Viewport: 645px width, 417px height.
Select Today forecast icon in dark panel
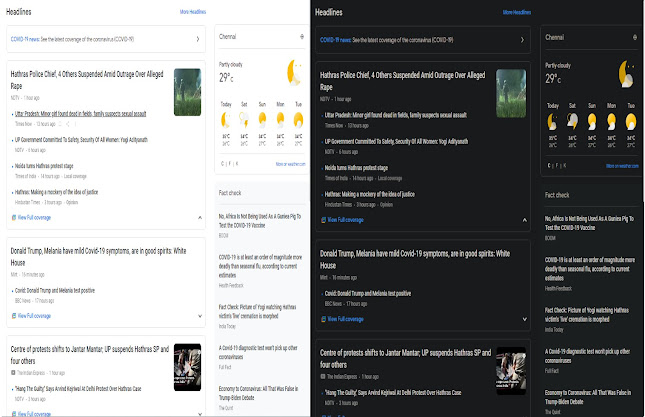click(552, 122)
